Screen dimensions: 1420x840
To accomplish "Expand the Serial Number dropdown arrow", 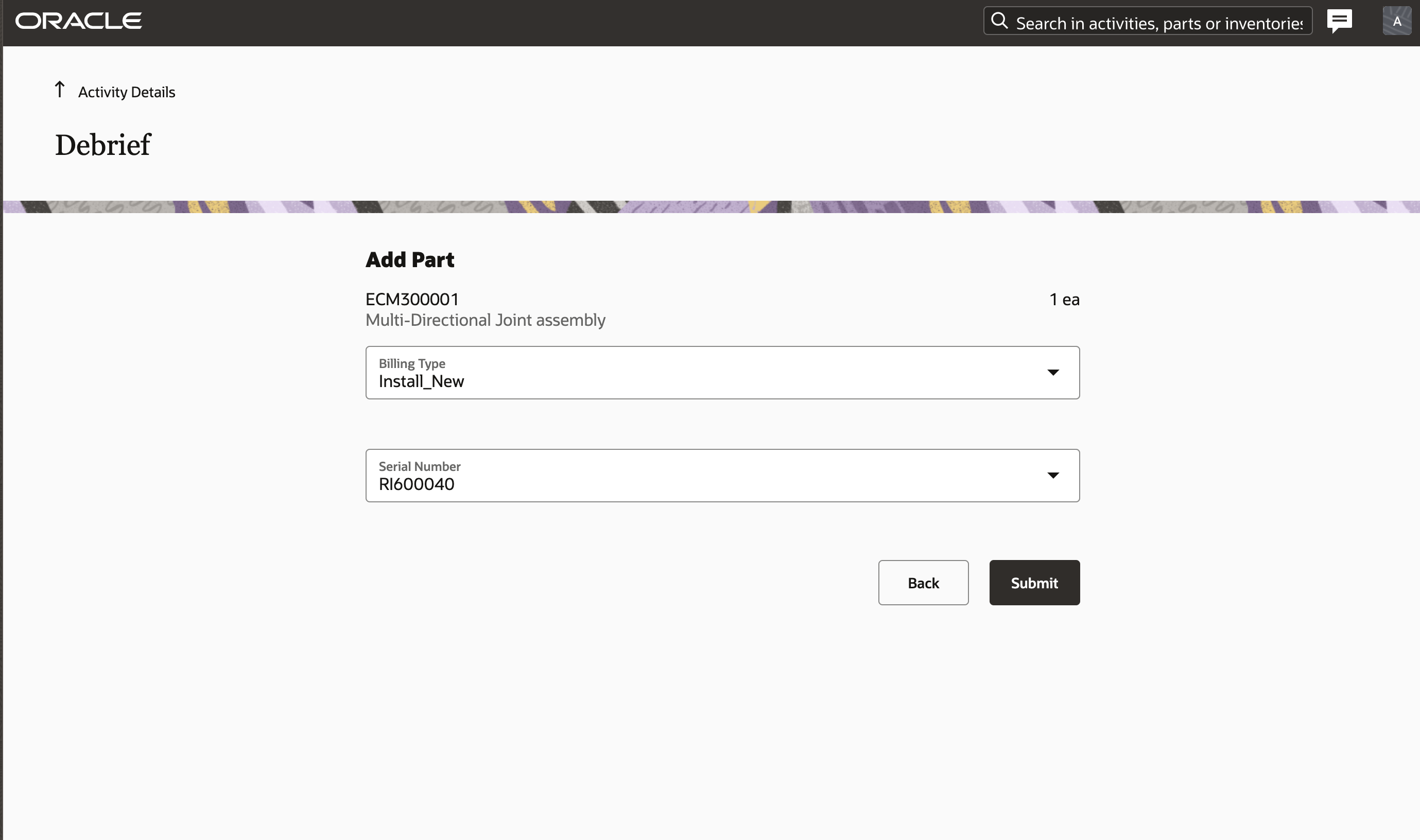I will [1052, 476].
